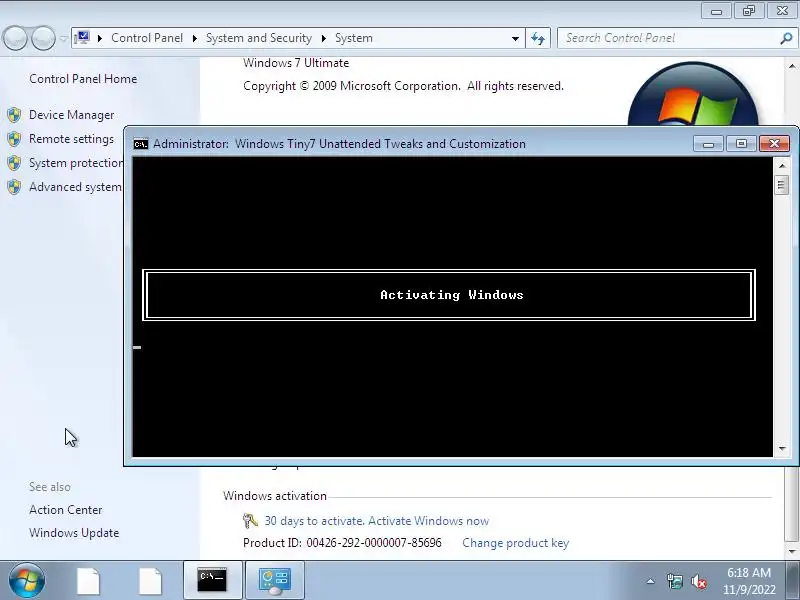Click Change product key link

pyautogui.click(x=515, y=543)
